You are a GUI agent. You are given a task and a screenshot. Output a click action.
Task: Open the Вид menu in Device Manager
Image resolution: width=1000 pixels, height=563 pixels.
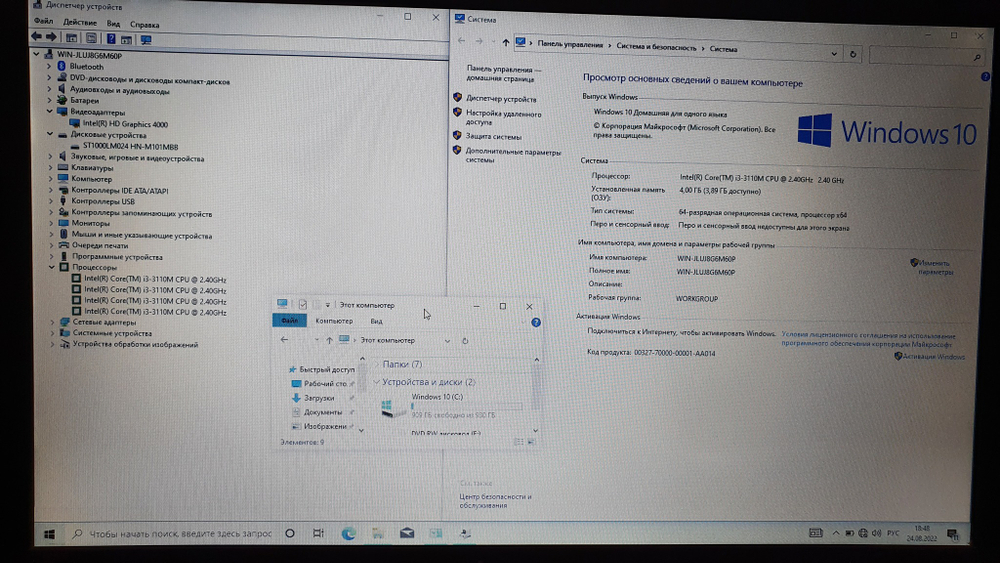pos(113,24)
